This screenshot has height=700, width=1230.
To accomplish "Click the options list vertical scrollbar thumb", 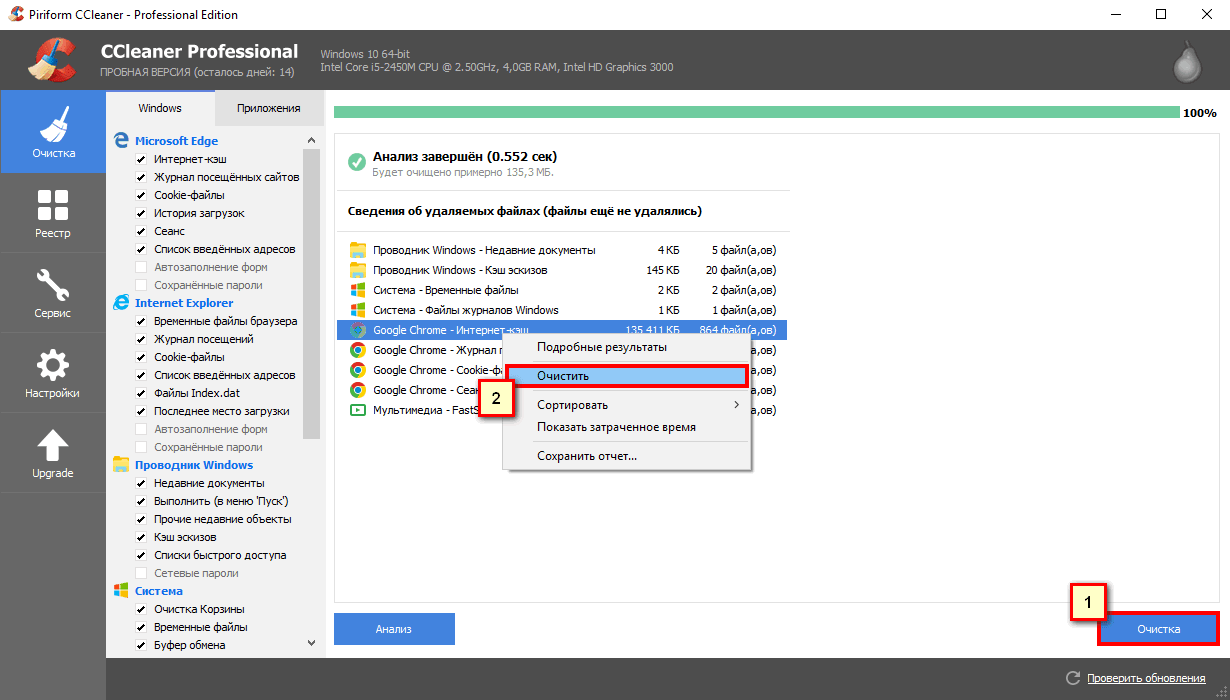I will point(311,294).
